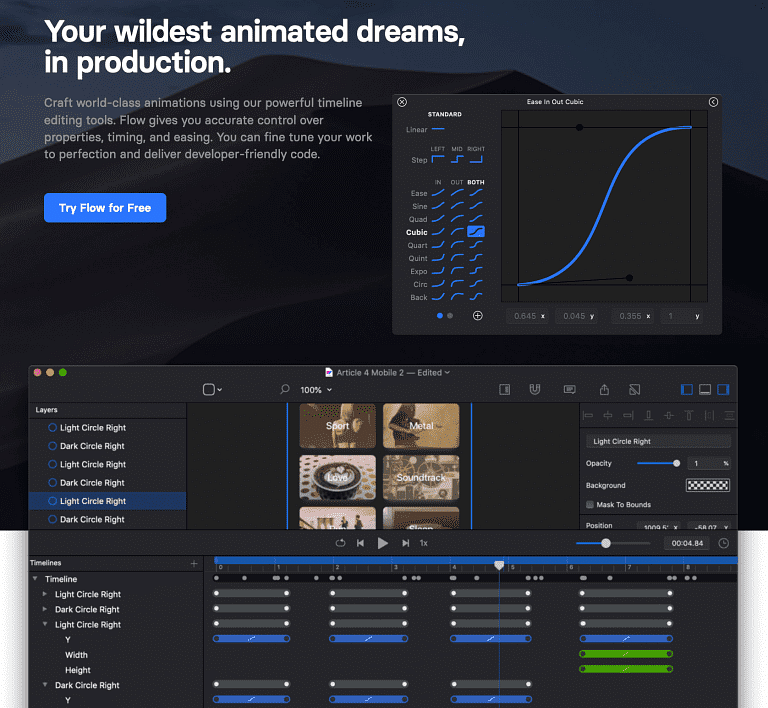Screen dimensions: 768x708
Task: Jump to the previous keyframe/start button
Action: 360,543
